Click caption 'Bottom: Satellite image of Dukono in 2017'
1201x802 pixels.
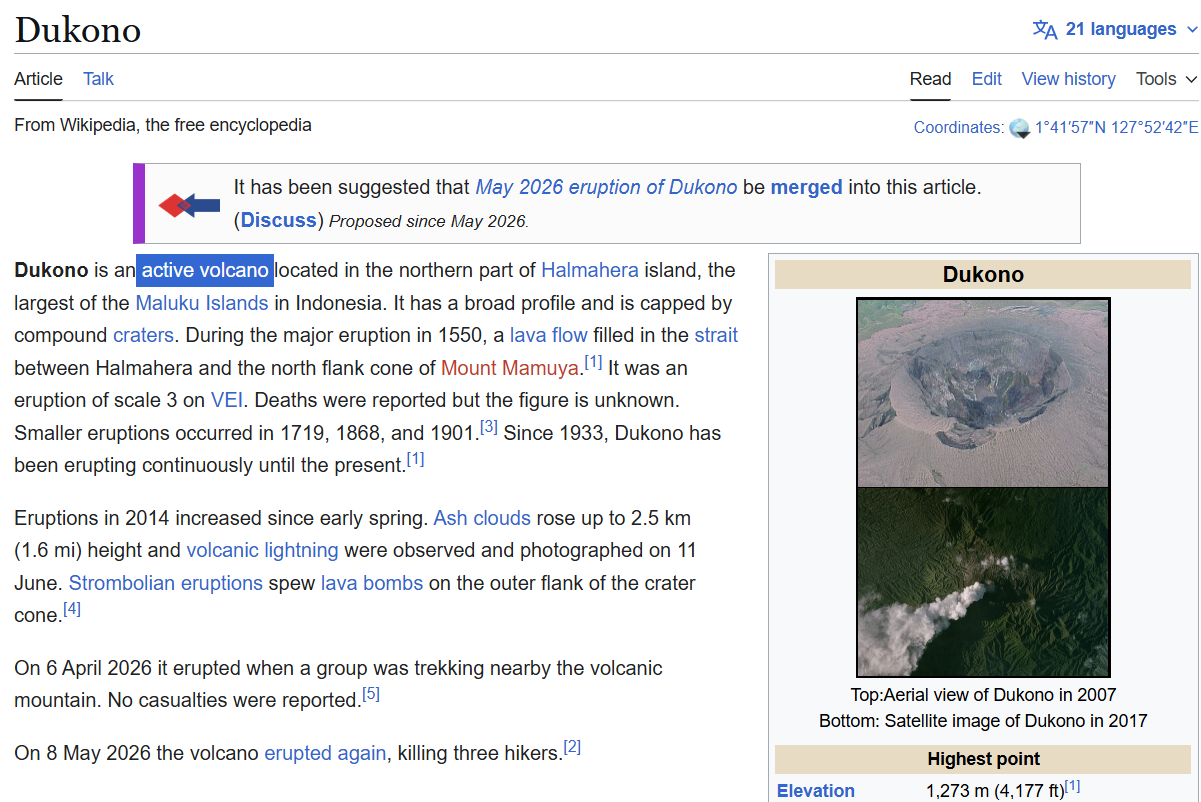point(983,720)
